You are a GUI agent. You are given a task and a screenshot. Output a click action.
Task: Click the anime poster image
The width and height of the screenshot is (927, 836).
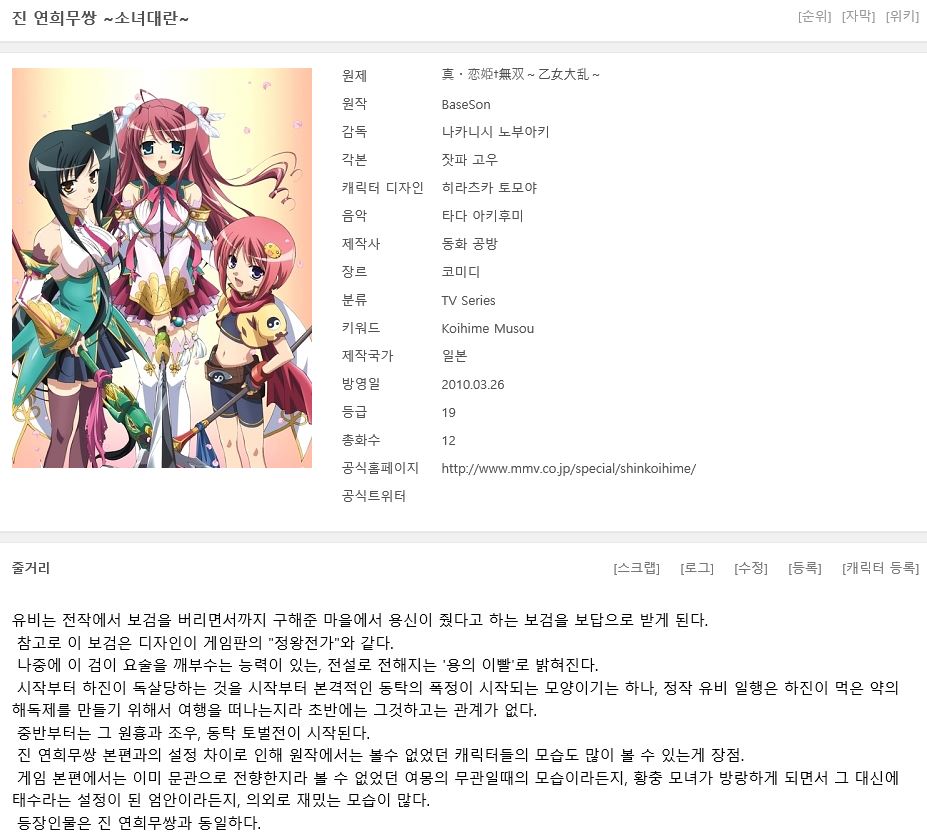[x=162, y=268]
